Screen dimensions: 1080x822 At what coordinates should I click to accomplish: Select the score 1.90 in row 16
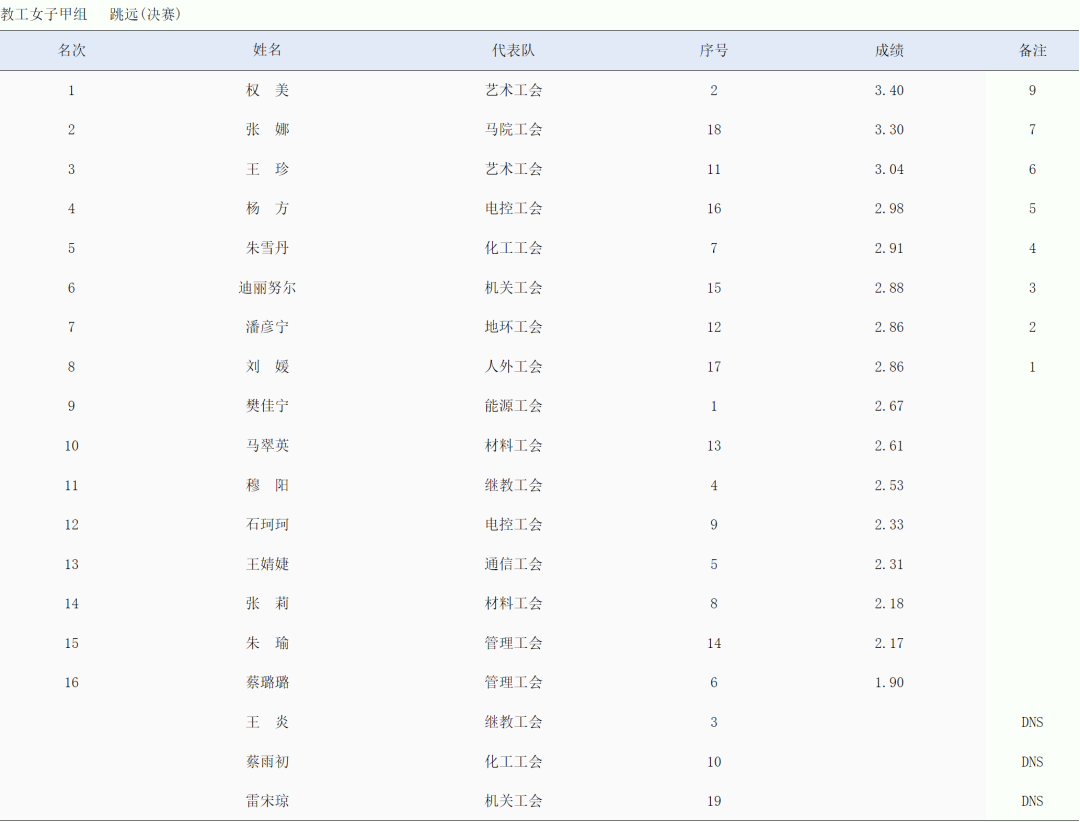[889, 683]
